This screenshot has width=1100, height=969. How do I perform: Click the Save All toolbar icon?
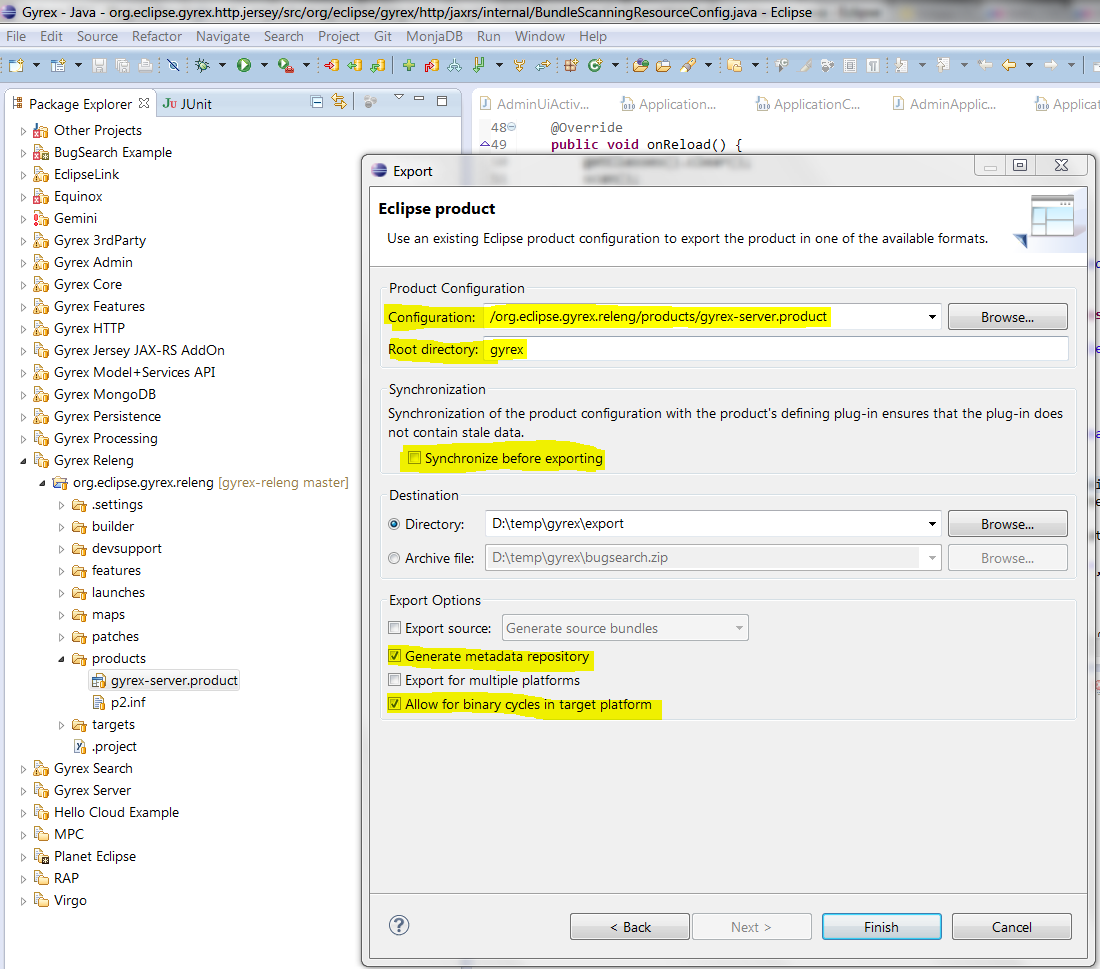pyautogui.click(x=123, y=65)
